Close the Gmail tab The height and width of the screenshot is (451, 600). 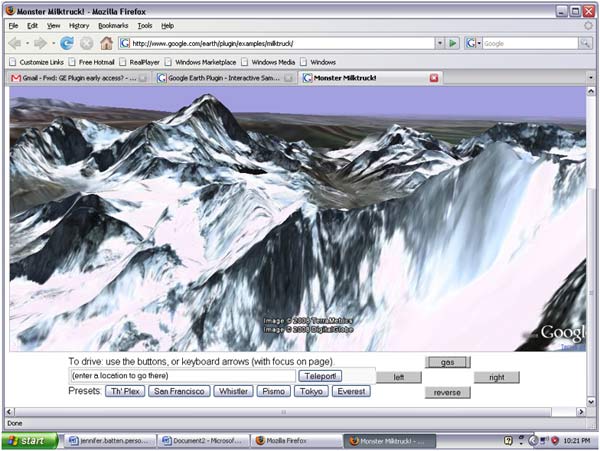(143, 78)
